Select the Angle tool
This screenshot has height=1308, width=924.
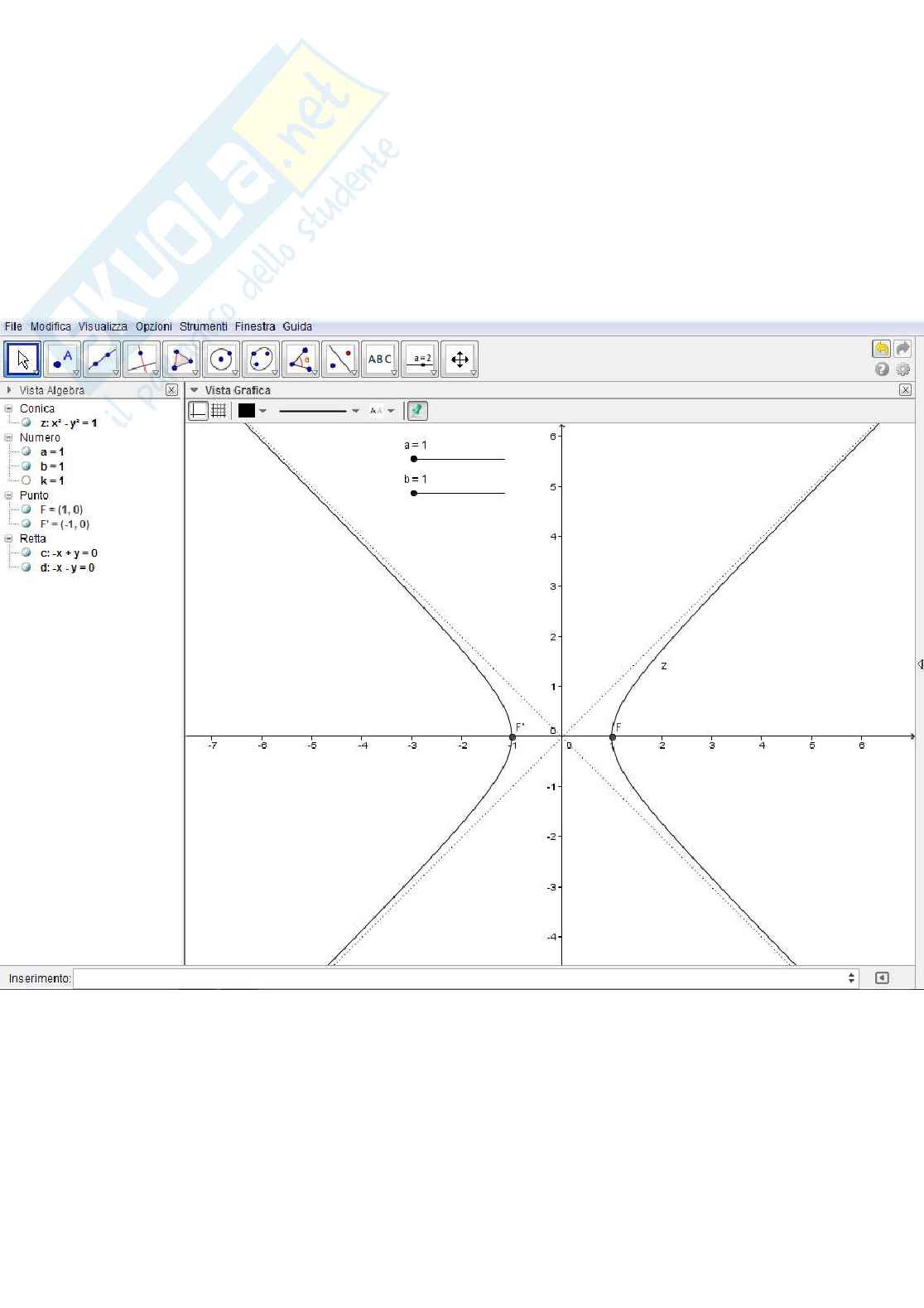coord(301,360)
